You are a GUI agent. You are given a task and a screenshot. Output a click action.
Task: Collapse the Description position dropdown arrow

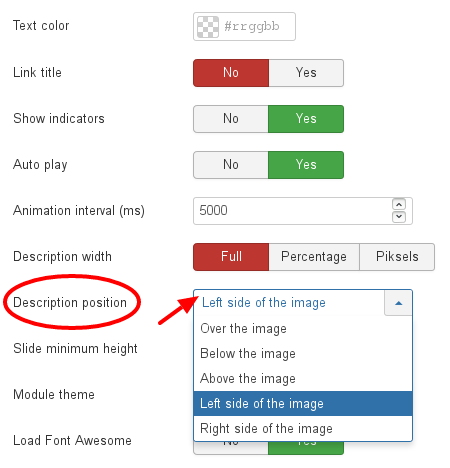(398, 303)
